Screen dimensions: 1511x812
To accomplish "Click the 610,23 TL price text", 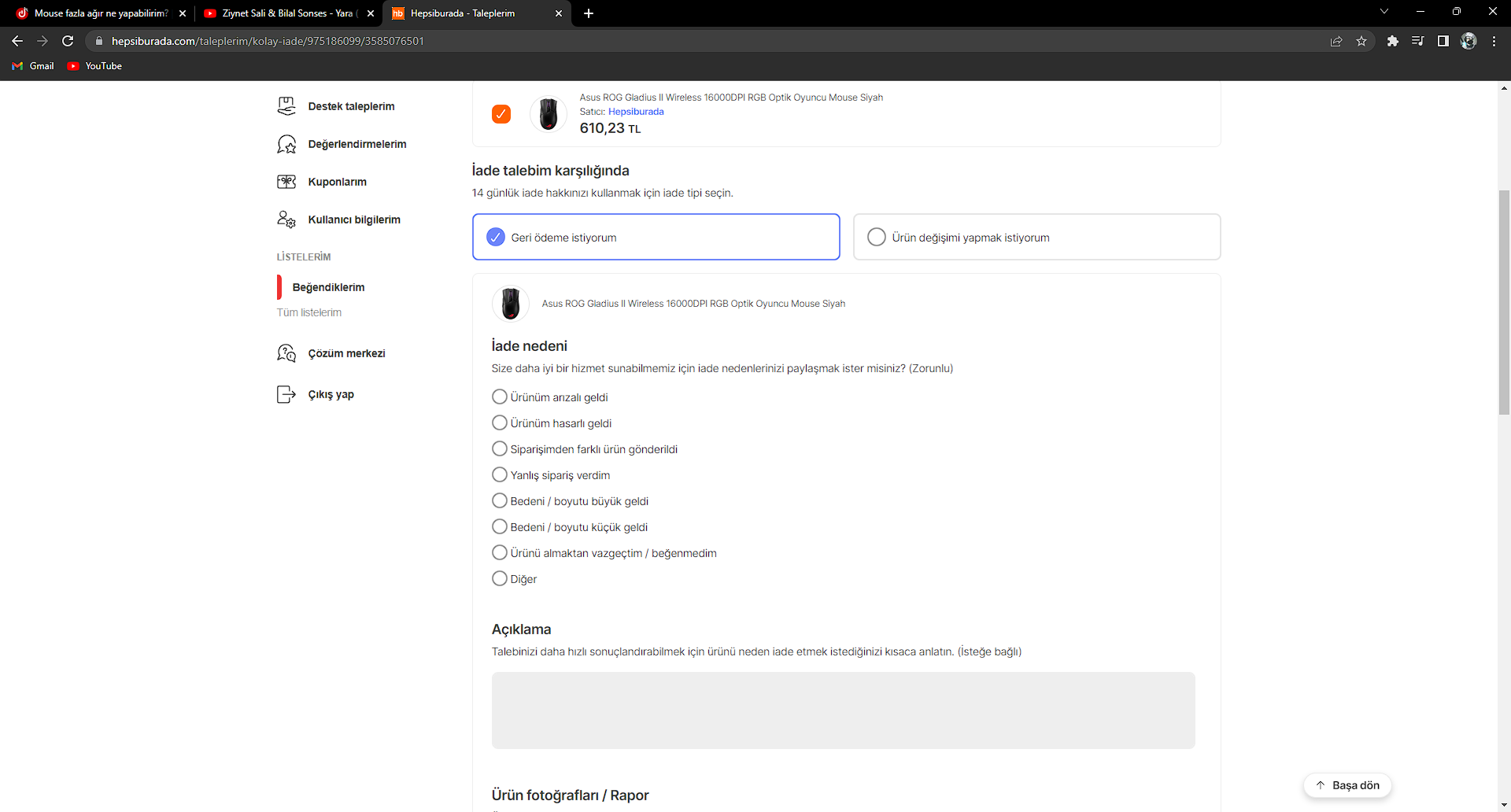I will (x=610, y=128).
